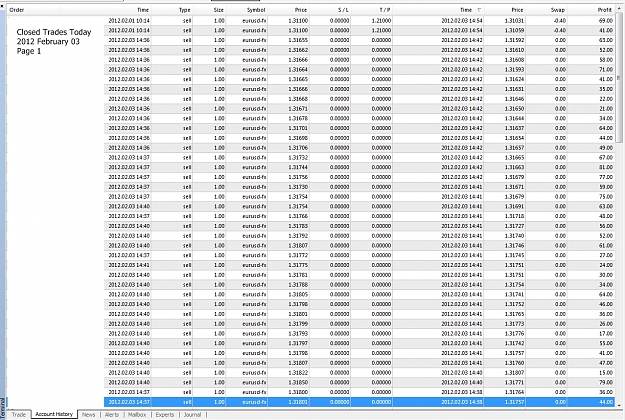Switch to the Trade tab
Screen dimensions: 625x420
19,414
